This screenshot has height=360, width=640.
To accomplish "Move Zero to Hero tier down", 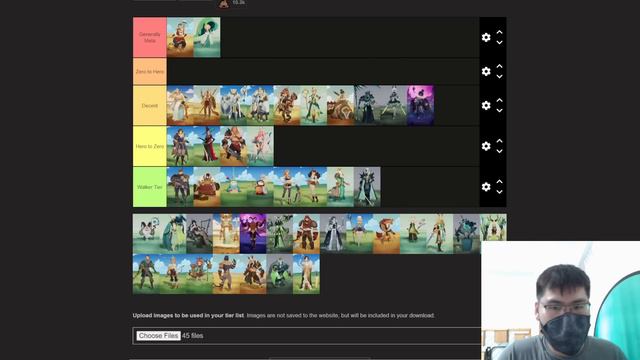I will (x=499, y=76).
